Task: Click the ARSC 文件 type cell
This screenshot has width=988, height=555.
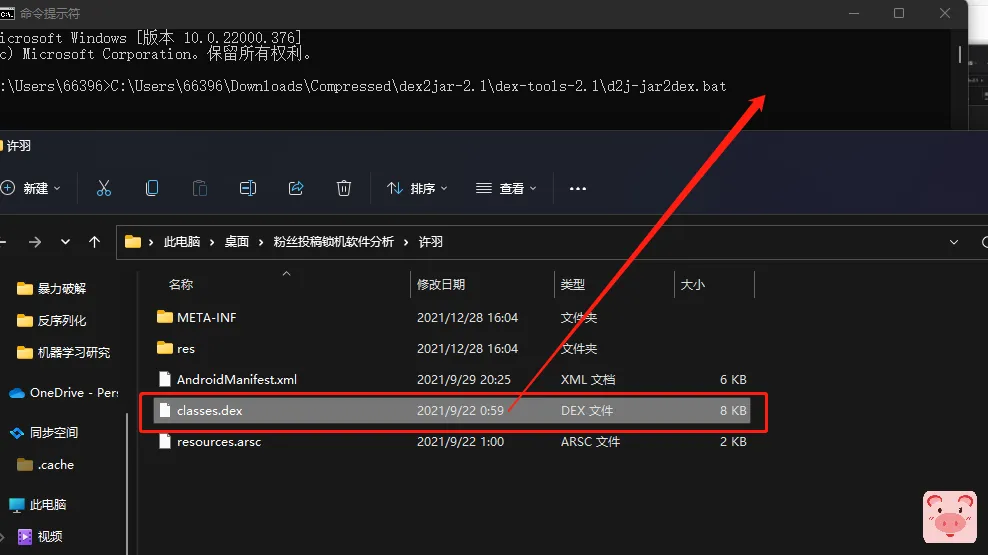Action: (x=590, y=442)
